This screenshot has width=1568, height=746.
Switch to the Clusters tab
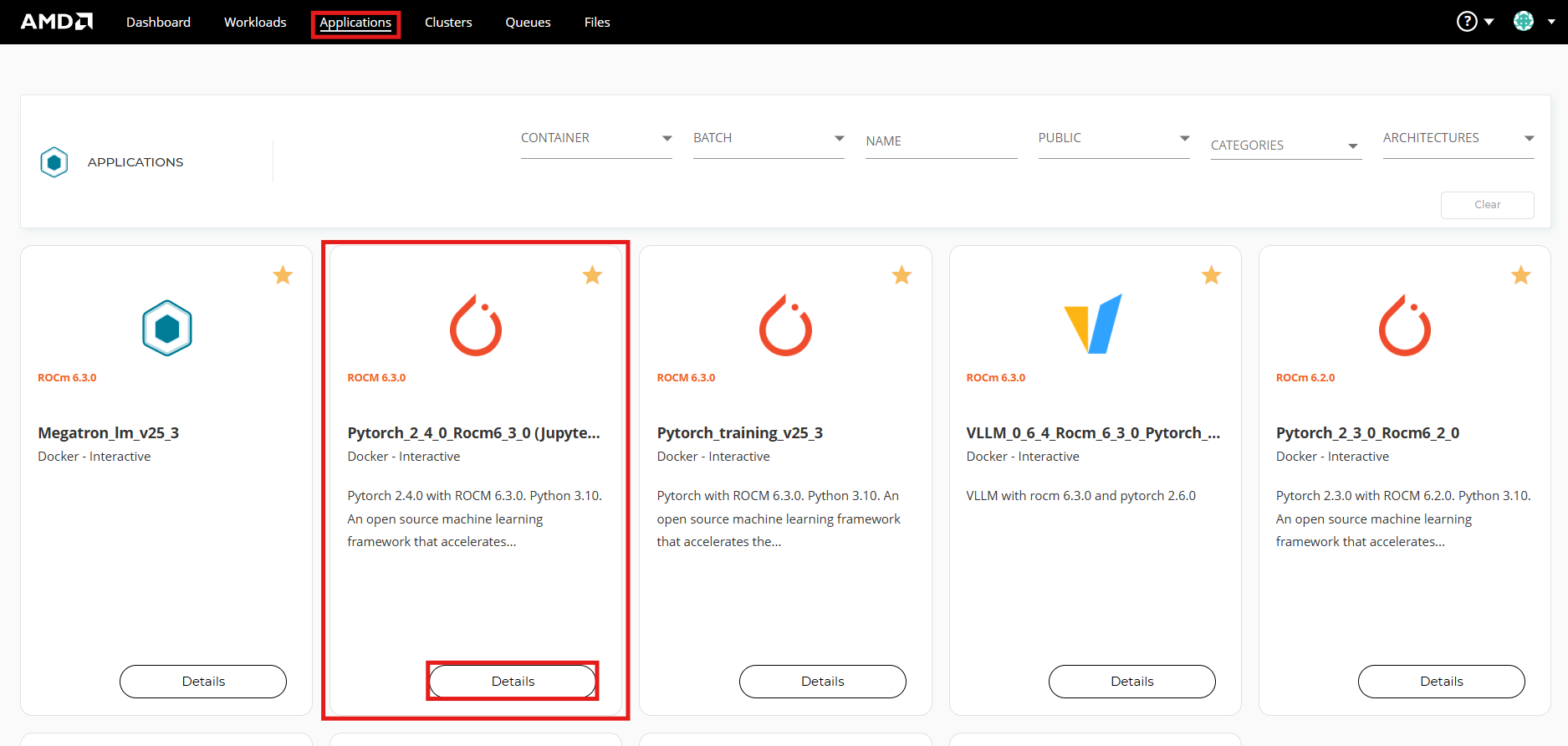(448, 23)
